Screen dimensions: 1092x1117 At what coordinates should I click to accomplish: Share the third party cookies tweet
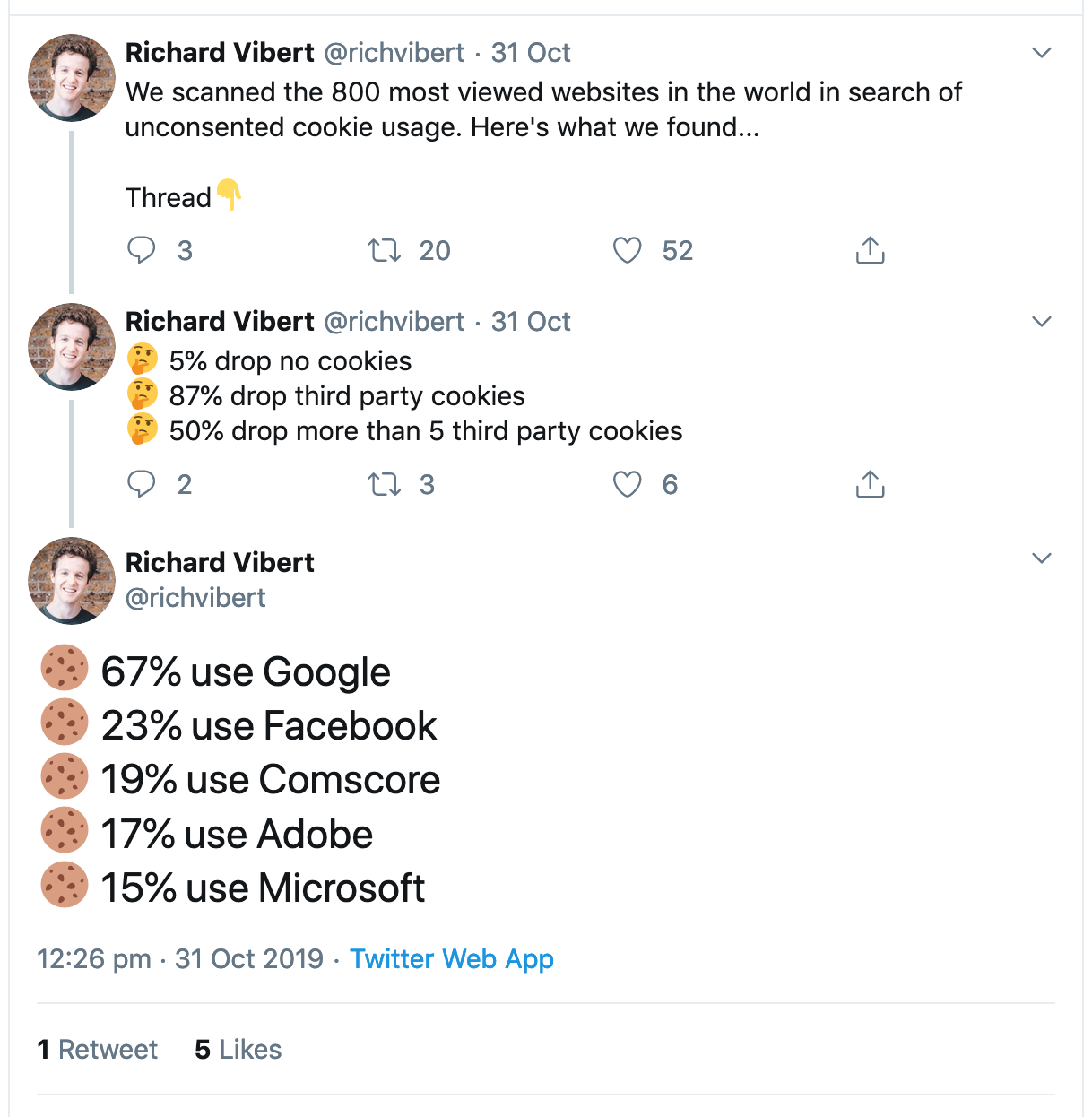[x=870, y=484]
